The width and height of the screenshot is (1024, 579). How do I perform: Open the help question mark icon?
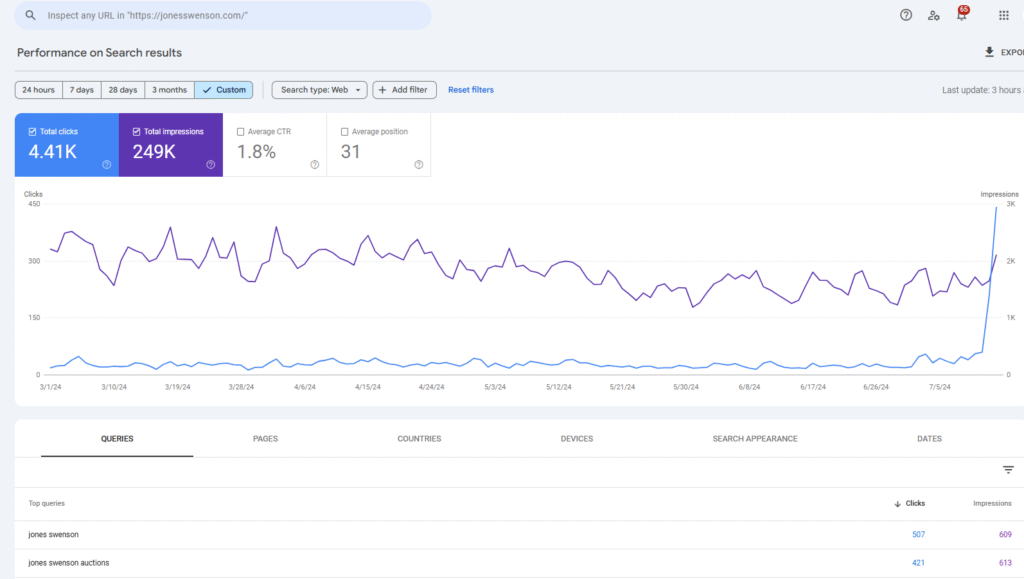pos(906,15)
